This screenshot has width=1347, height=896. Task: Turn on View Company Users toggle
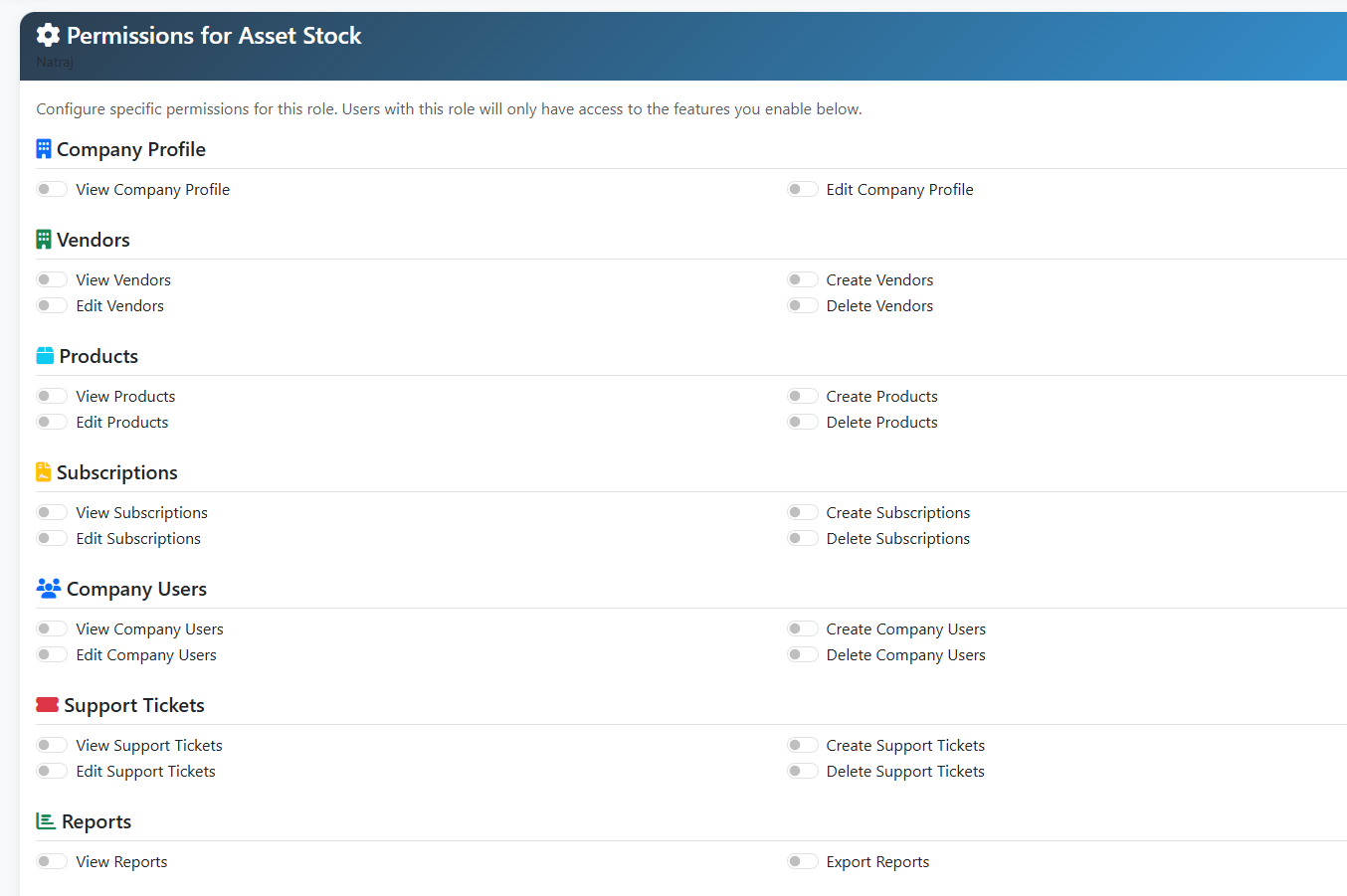point(52,628)
